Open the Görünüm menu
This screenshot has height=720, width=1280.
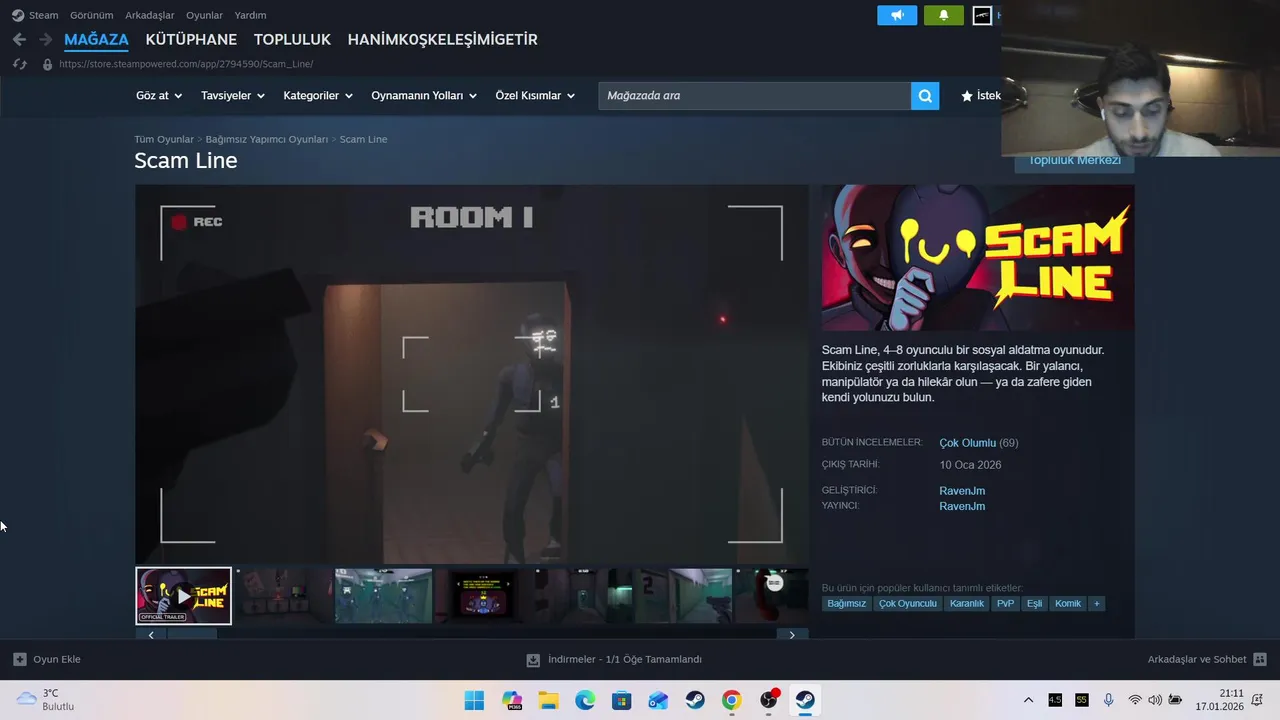[x=91, y=15]
